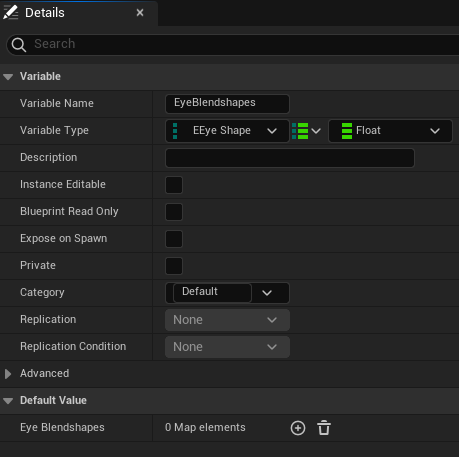Check the Expose on Spawn checkbox
459x457 pixels.
point(174,239)
